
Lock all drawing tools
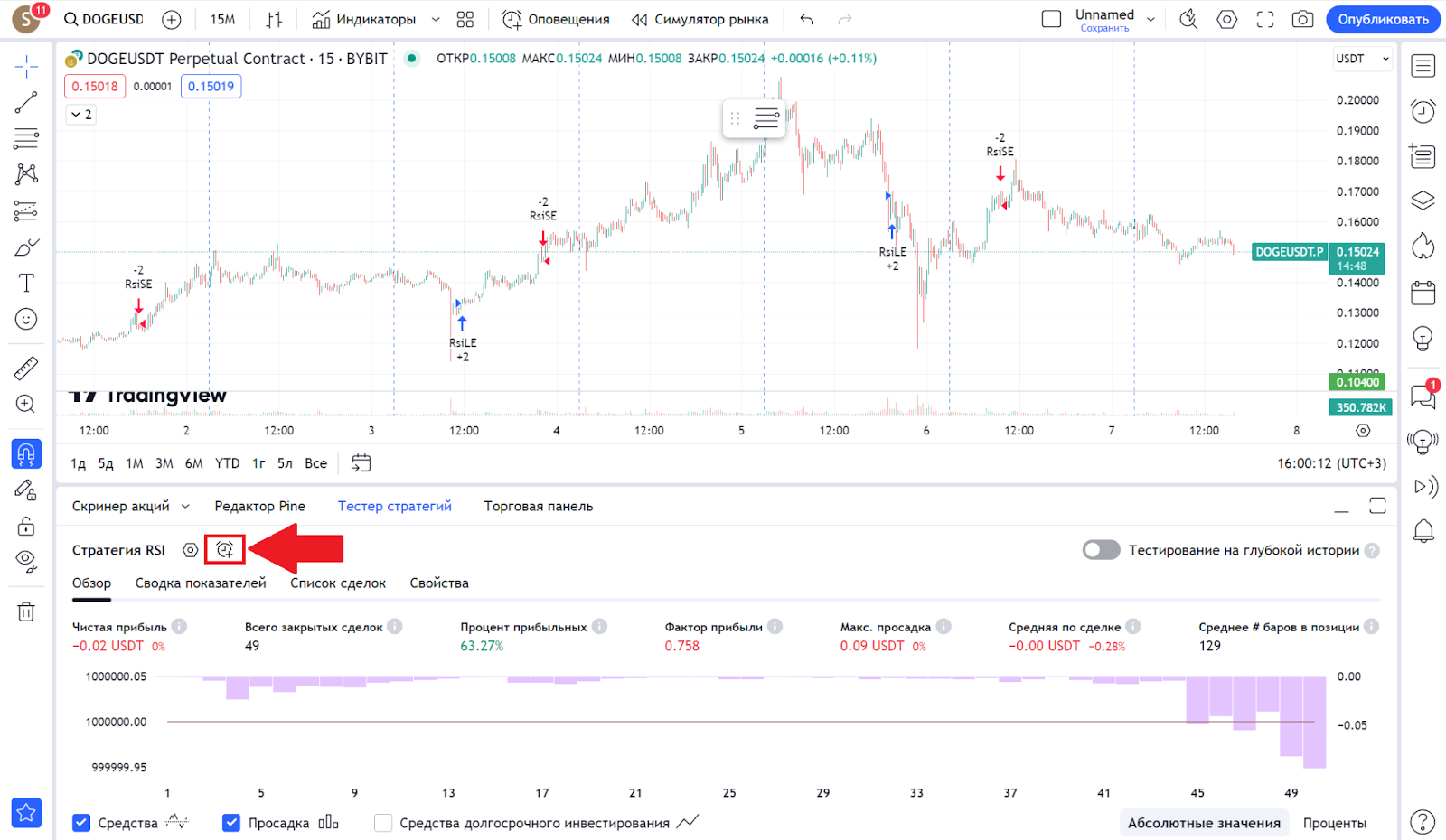[x=26, y=526]
